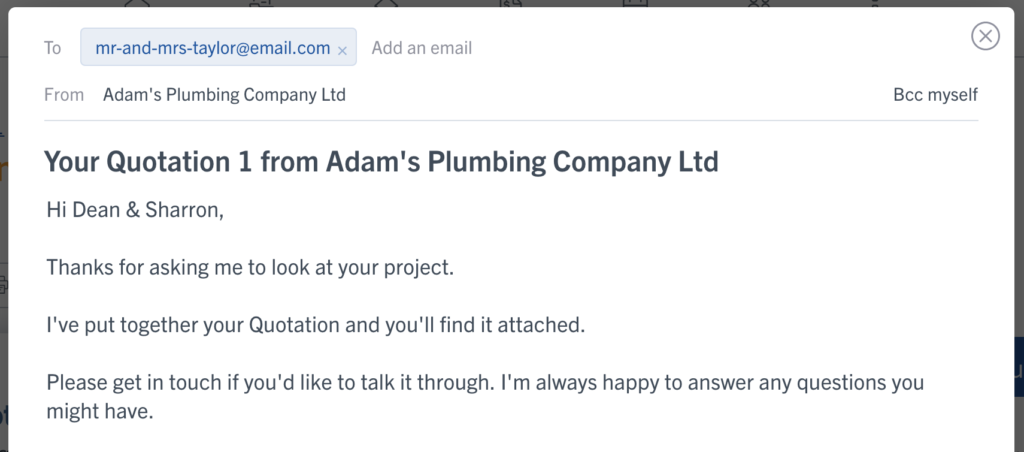This screenshot has height=452, width=1024.
Task: Edit the email subject line
Action: [381, 161]
